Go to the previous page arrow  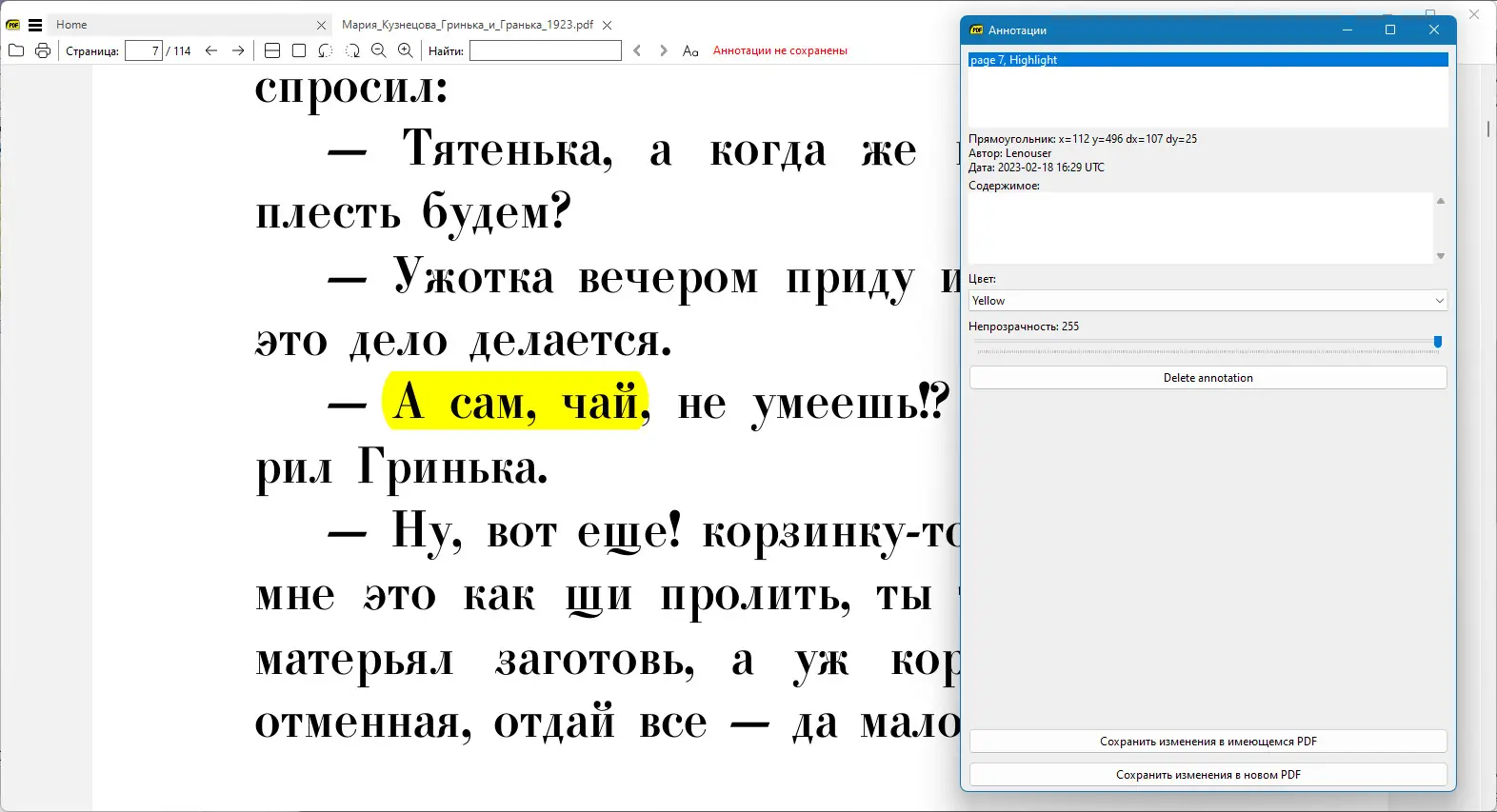click(211, 50)
